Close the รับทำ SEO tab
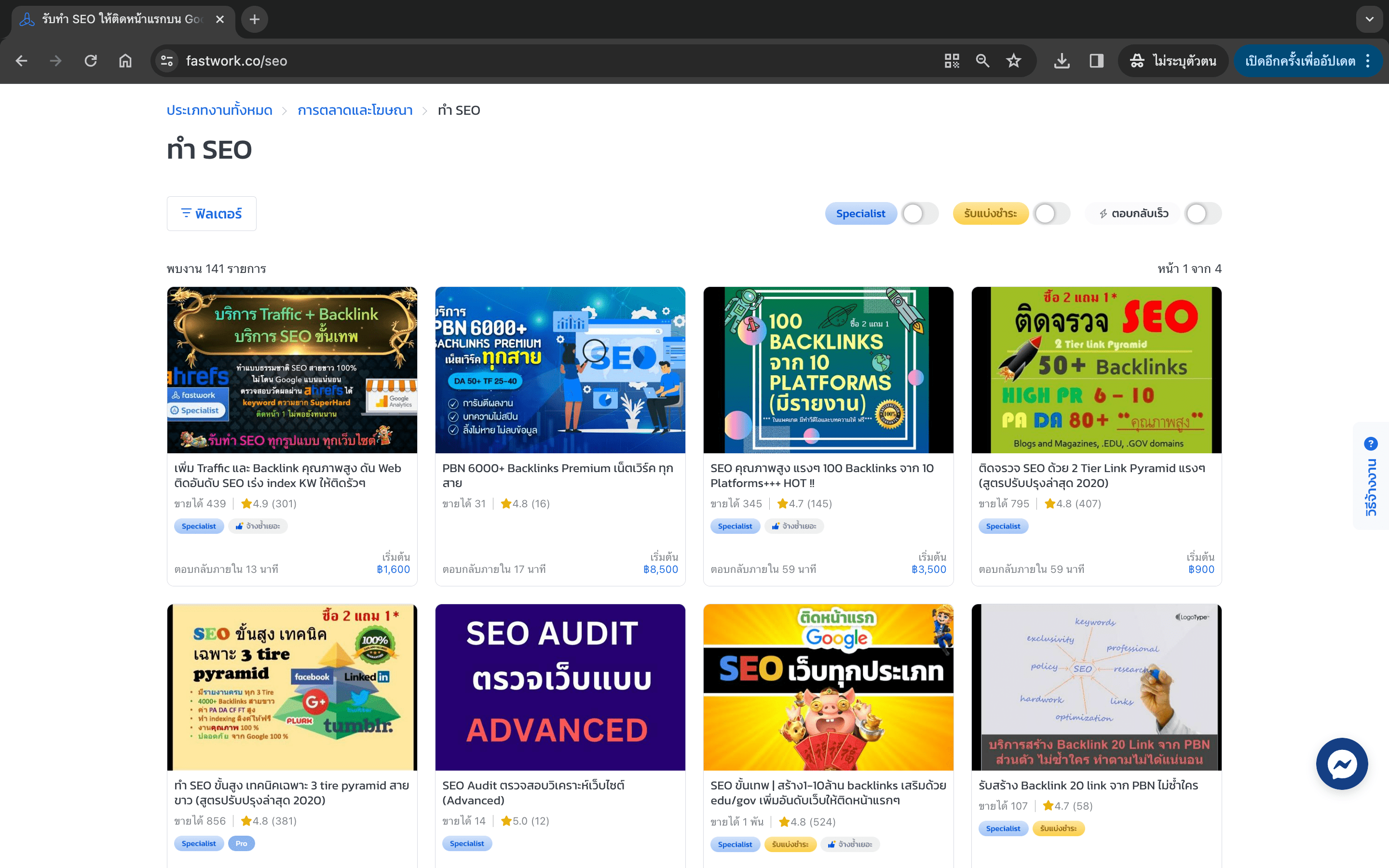Image resolution: width=1389 pixels, height=868 pixels. tap(220, 19)
